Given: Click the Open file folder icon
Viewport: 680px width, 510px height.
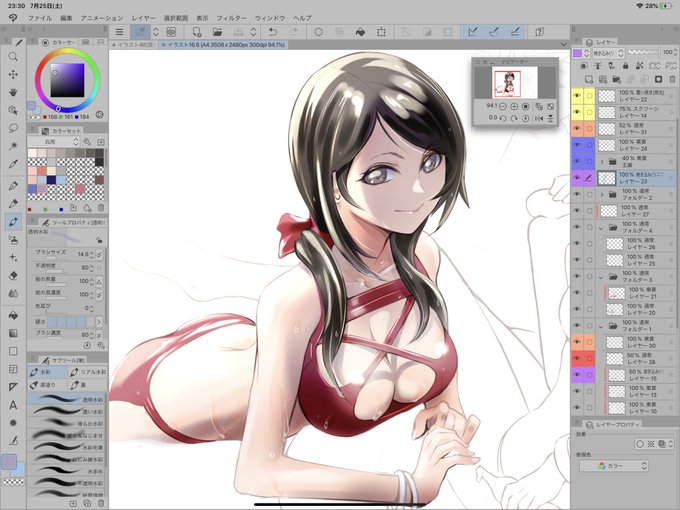Looking at the screenshot, I should 217,32.
